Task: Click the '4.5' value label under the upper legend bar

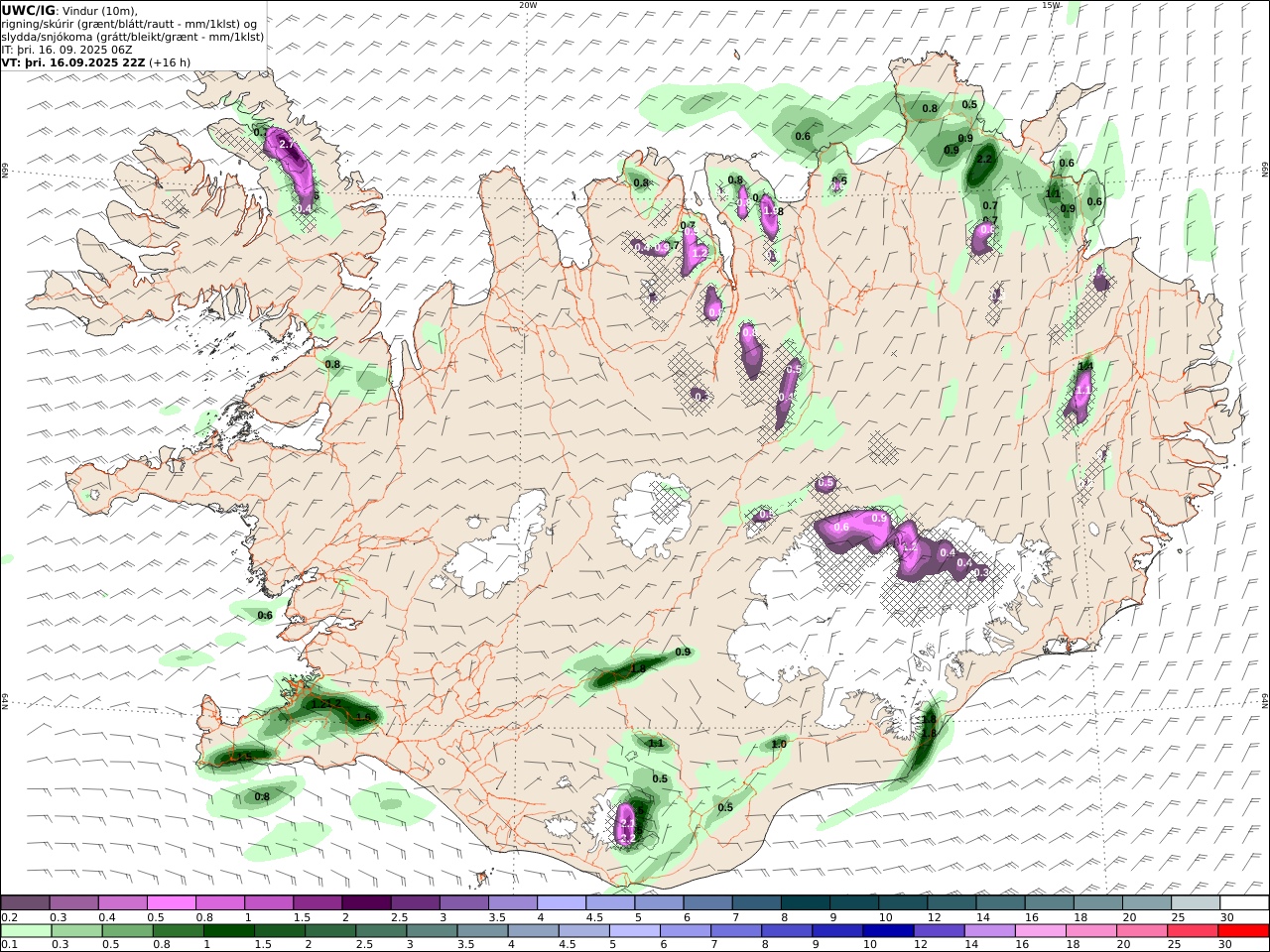Action: coord(594,917)
